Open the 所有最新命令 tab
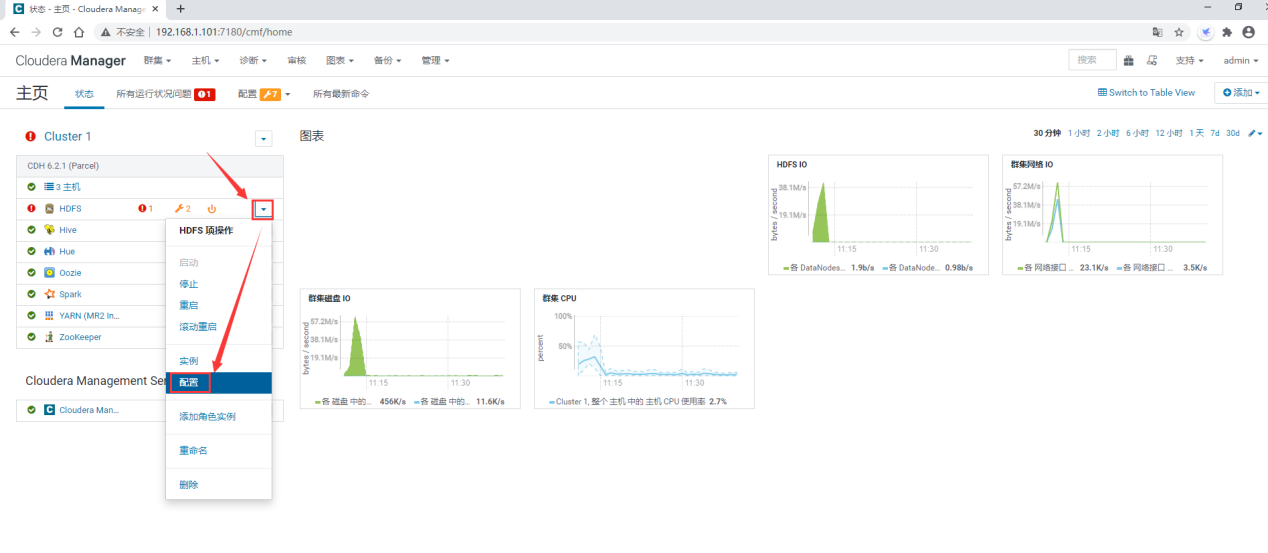The height and width of the screenshot is (553, 1268). [x=341, y=94]
